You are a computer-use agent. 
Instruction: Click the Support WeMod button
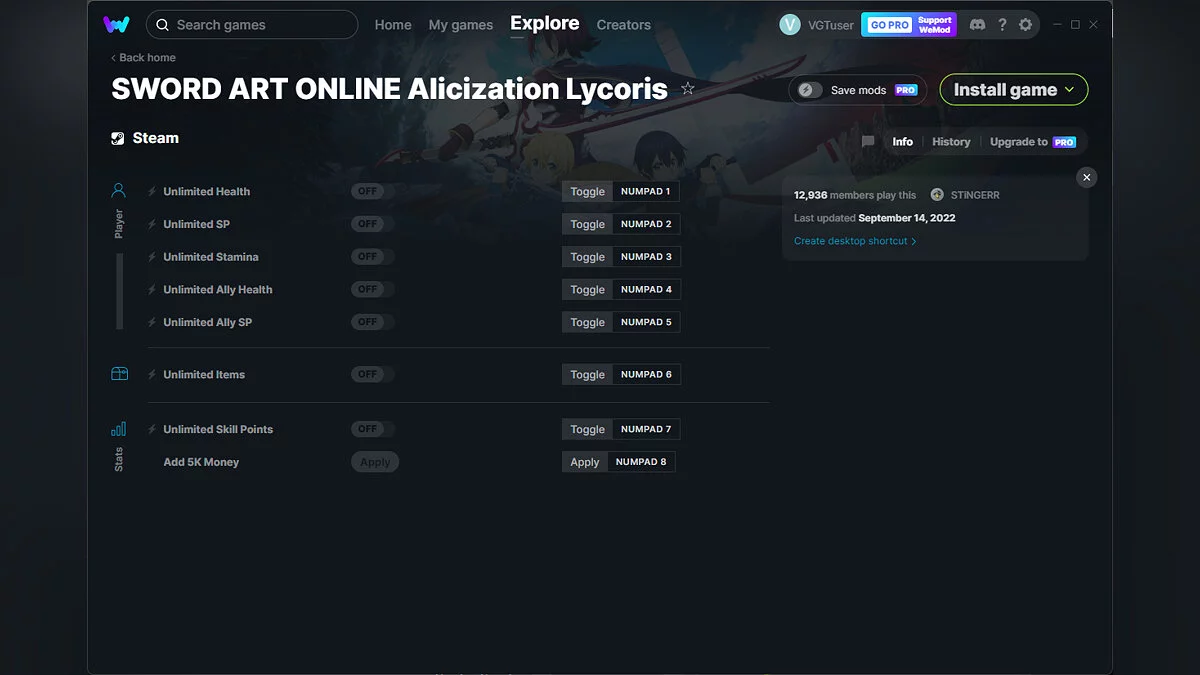935,25
